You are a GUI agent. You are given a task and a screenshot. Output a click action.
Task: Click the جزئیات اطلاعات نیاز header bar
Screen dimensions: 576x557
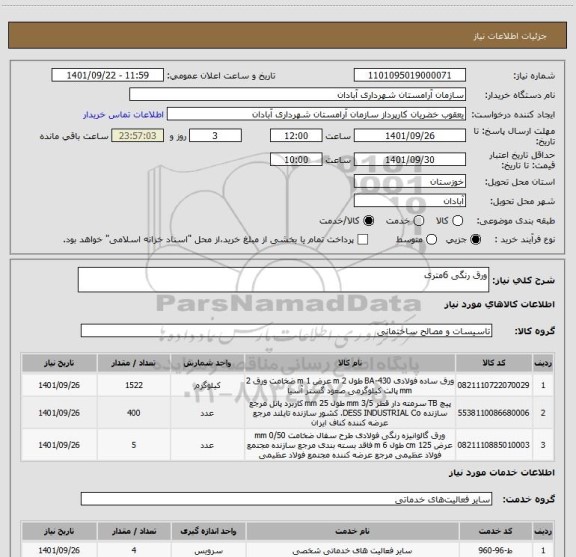[x=287, y=35]
